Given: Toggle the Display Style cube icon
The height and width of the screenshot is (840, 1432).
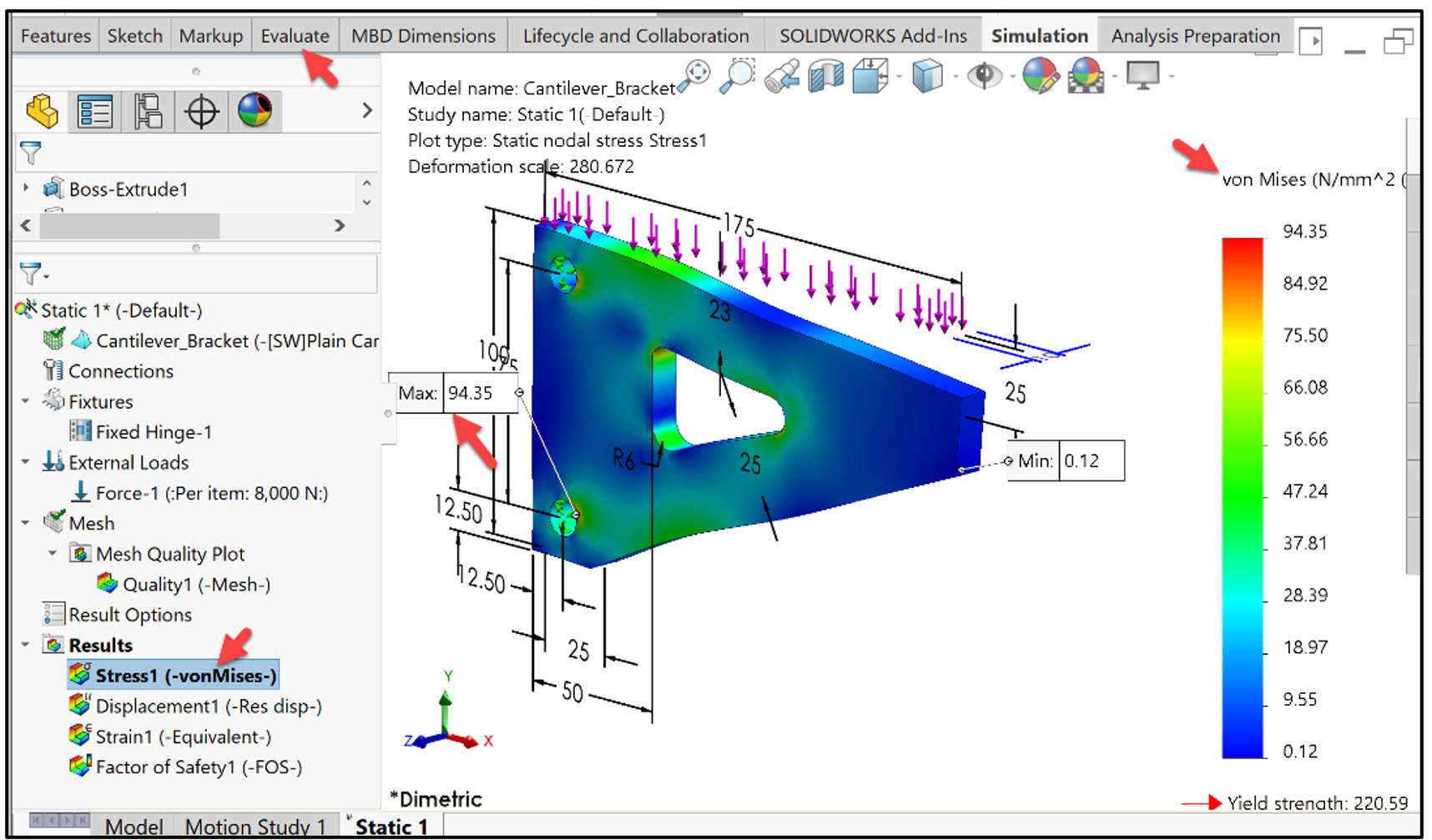Looking at the screenshot, I should 926,77.
